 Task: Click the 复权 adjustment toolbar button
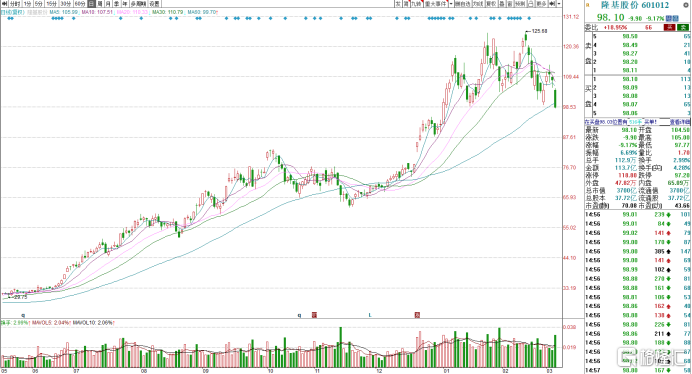click(x=491, y=4)
